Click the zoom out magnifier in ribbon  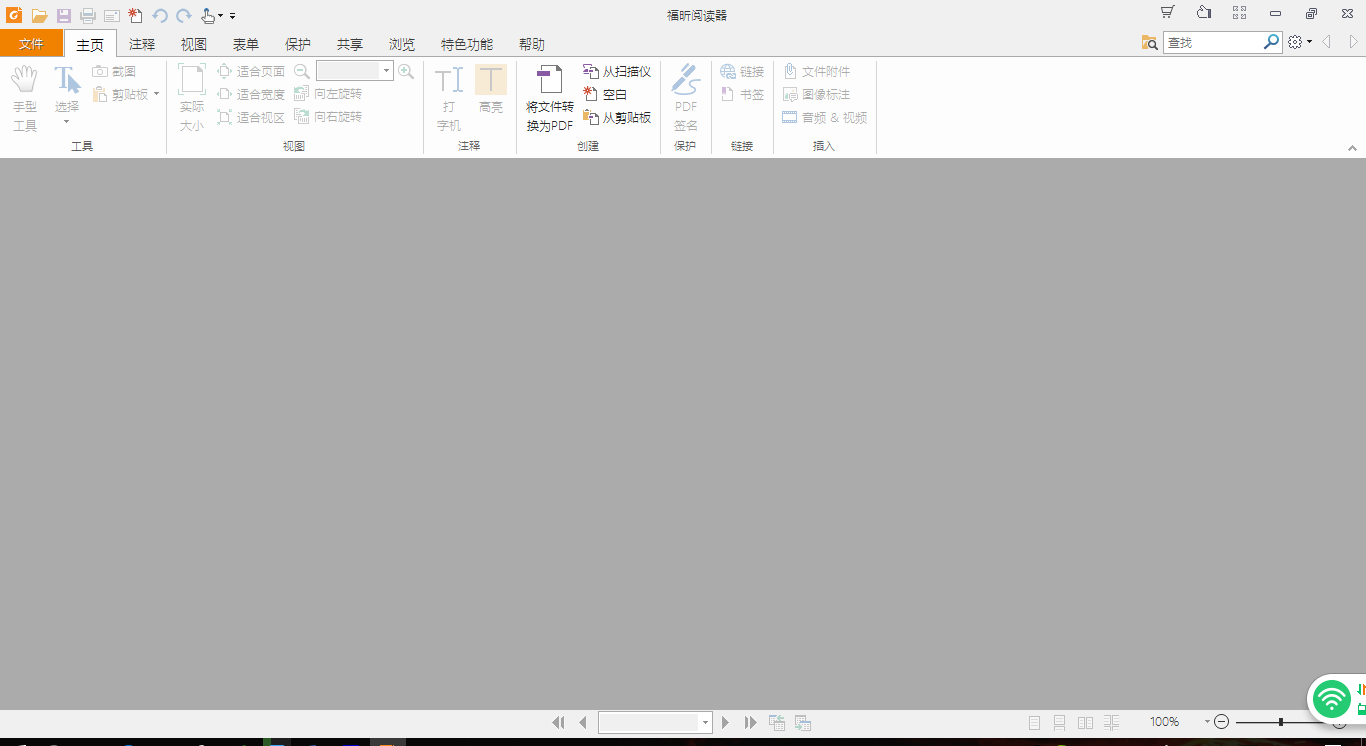[x=302, y=71]
